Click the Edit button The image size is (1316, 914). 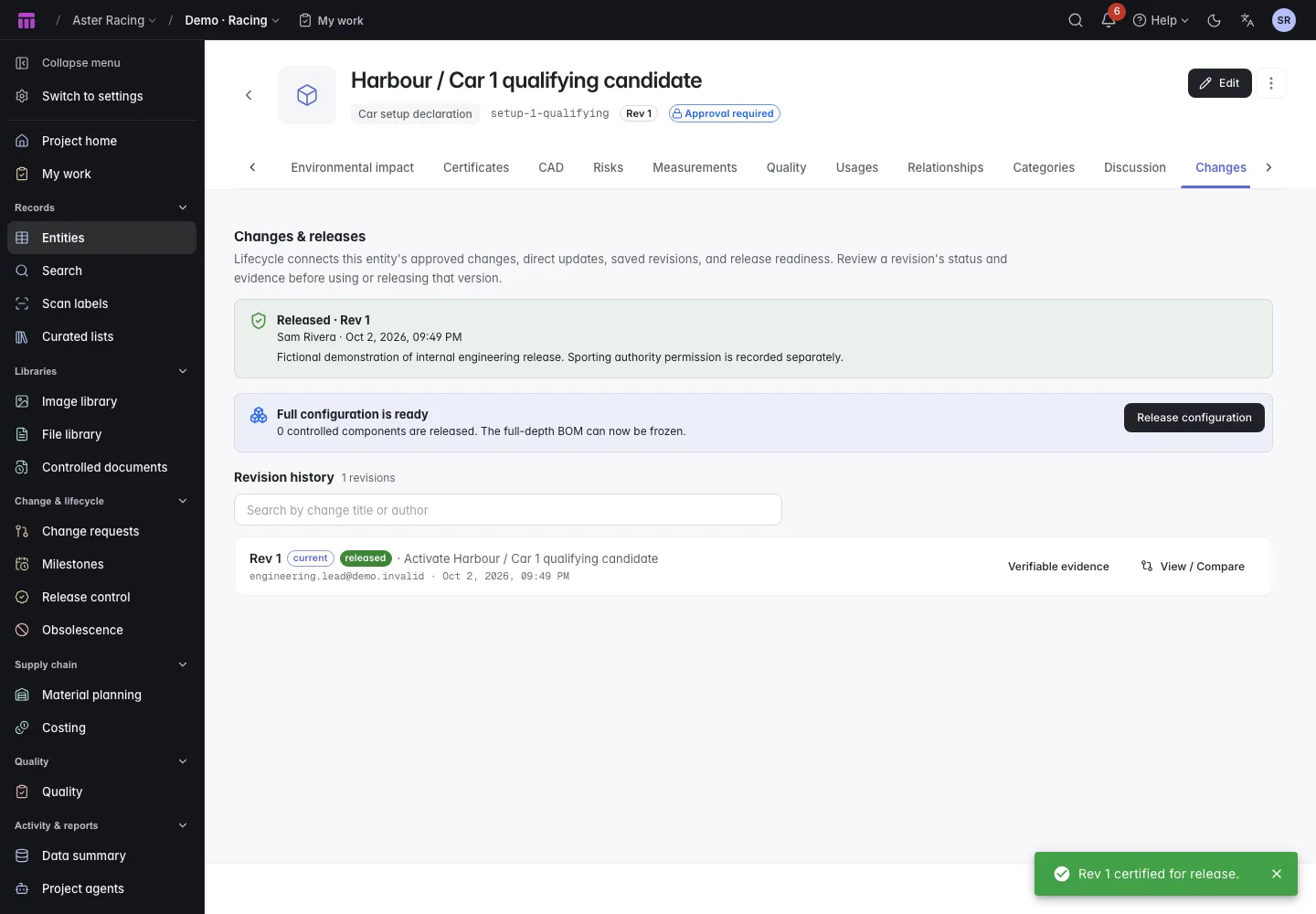click(x=1220, y=83)
